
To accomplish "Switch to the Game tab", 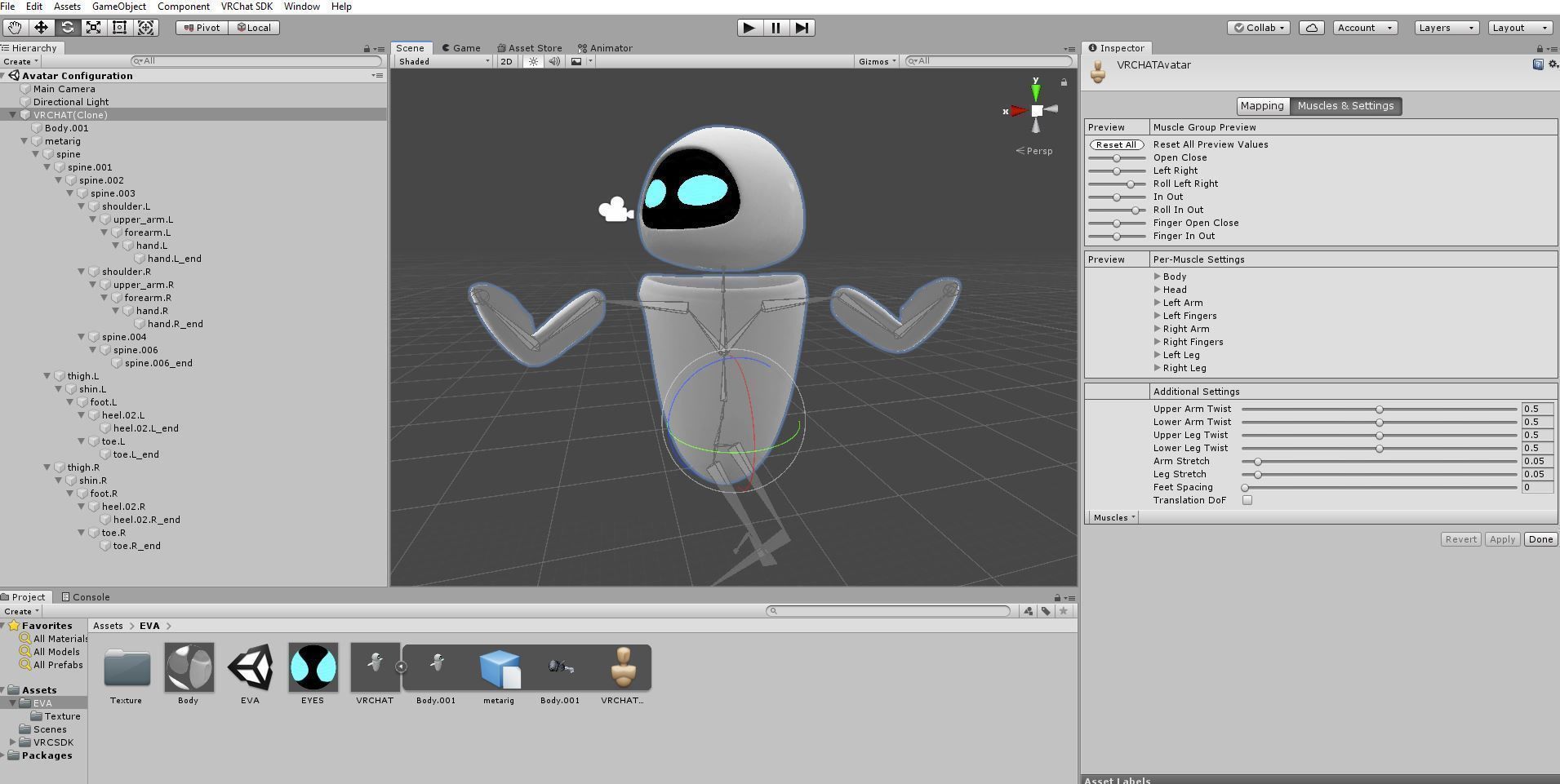I will tap(461, 48).
